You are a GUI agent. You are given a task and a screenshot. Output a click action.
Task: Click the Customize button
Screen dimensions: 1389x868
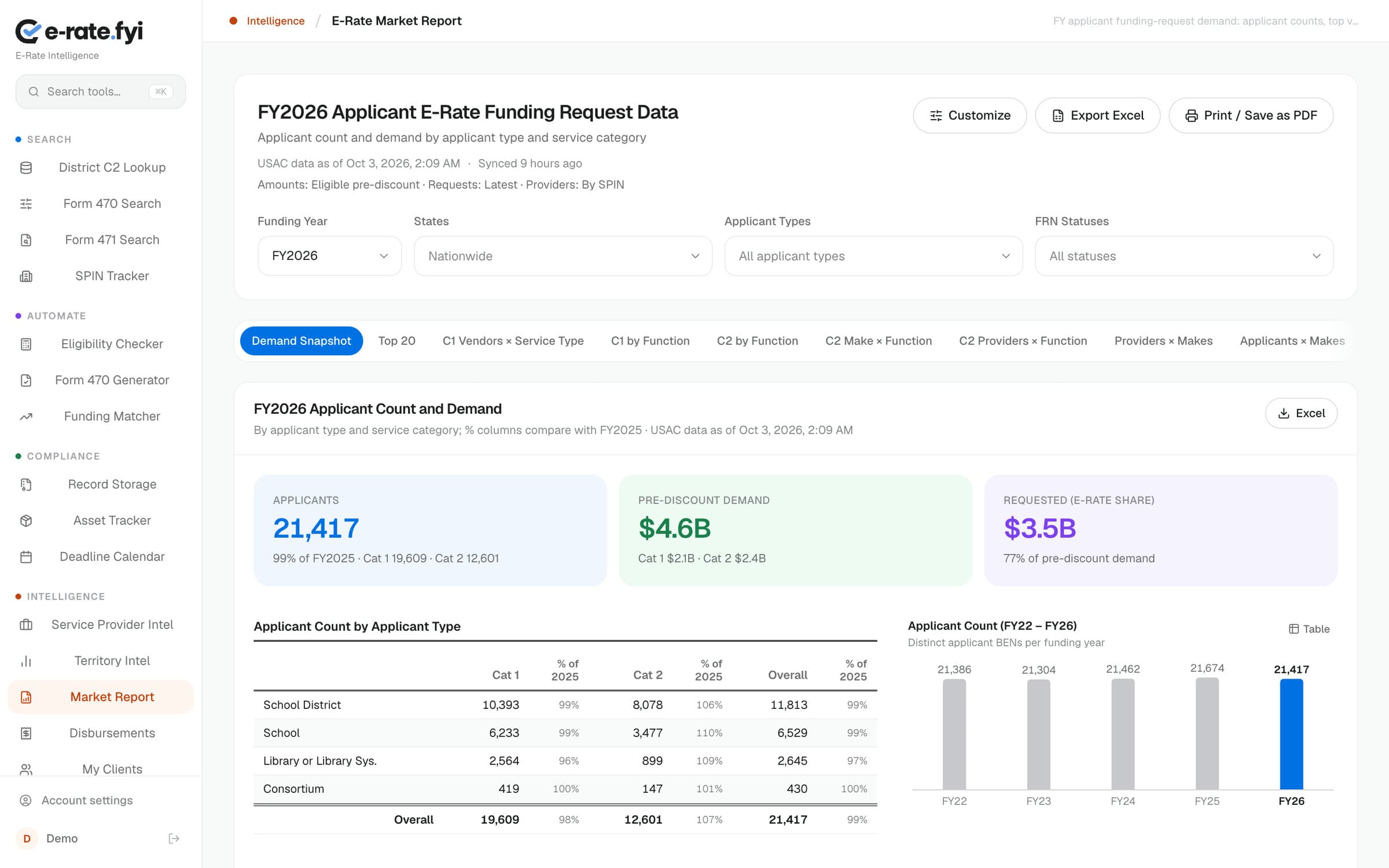click(x=969, y=116)
